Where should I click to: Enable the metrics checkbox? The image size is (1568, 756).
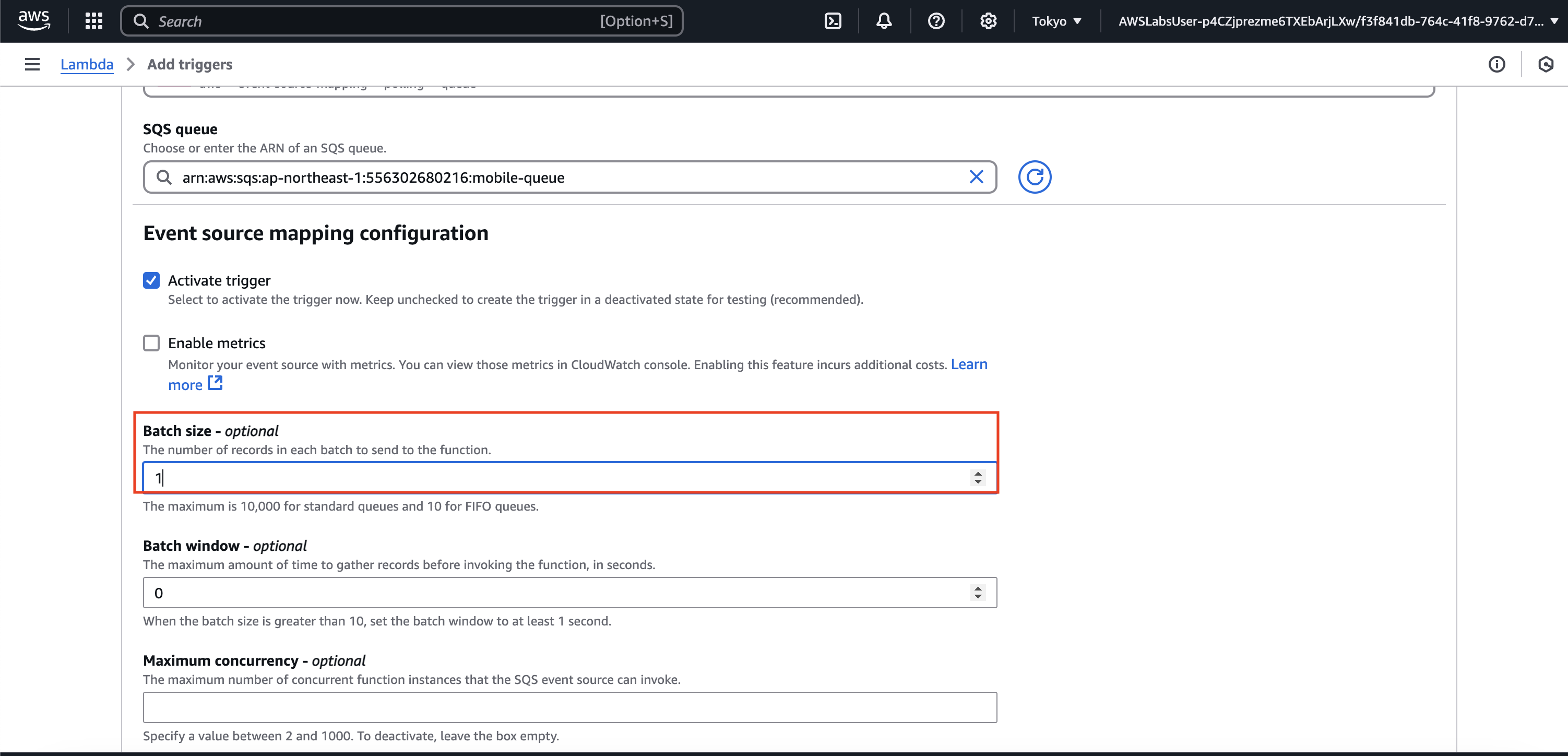click(151, 344)
